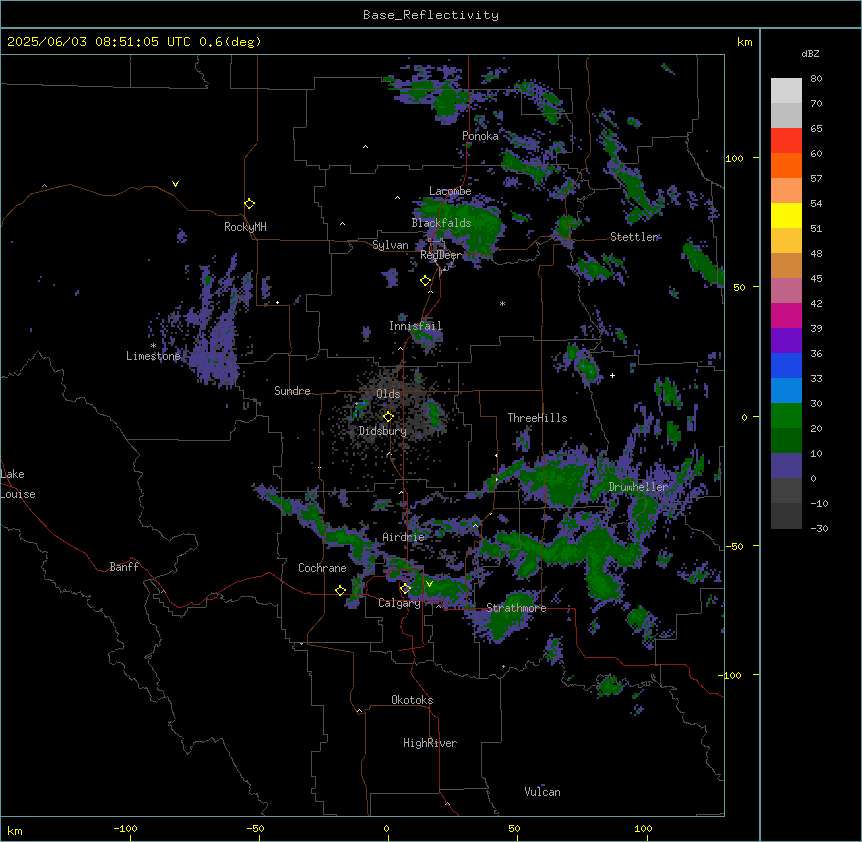Viewport: 862px width, 842px height.
Task: Click the Innisfail town label
Action: [x=416, y=326]
